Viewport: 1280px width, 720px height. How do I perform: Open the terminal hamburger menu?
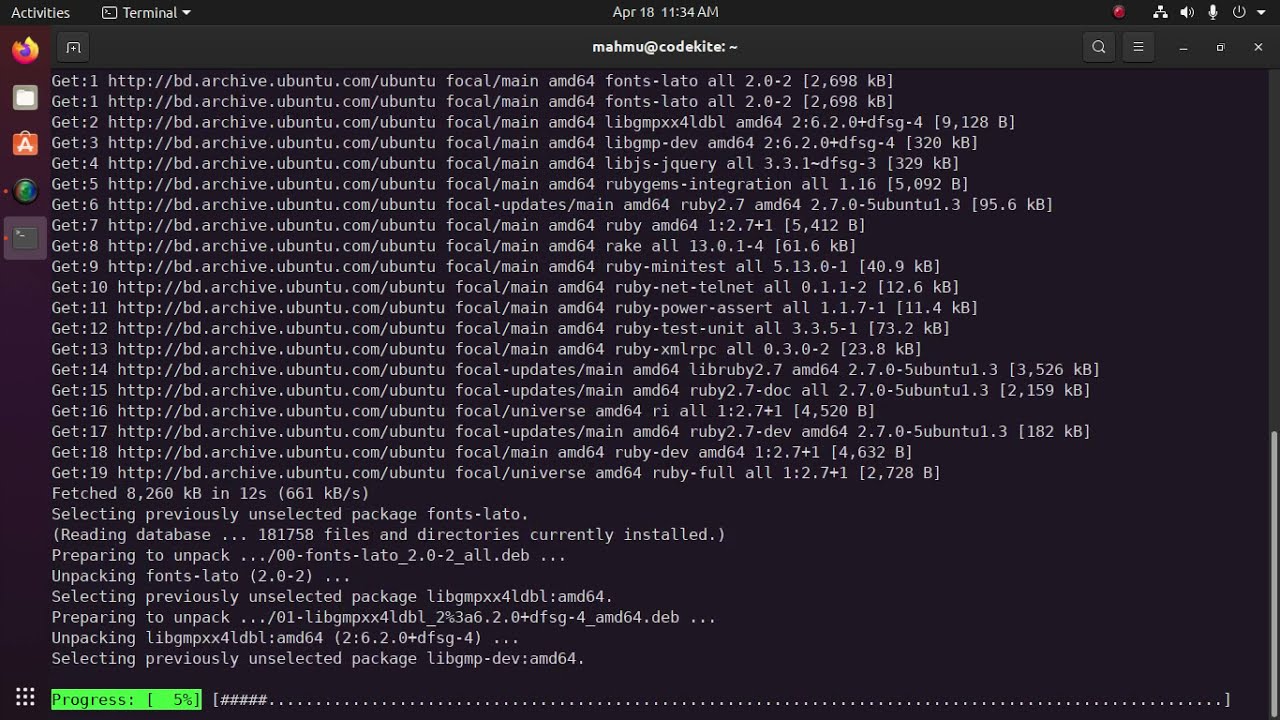tap(1138, 47)
